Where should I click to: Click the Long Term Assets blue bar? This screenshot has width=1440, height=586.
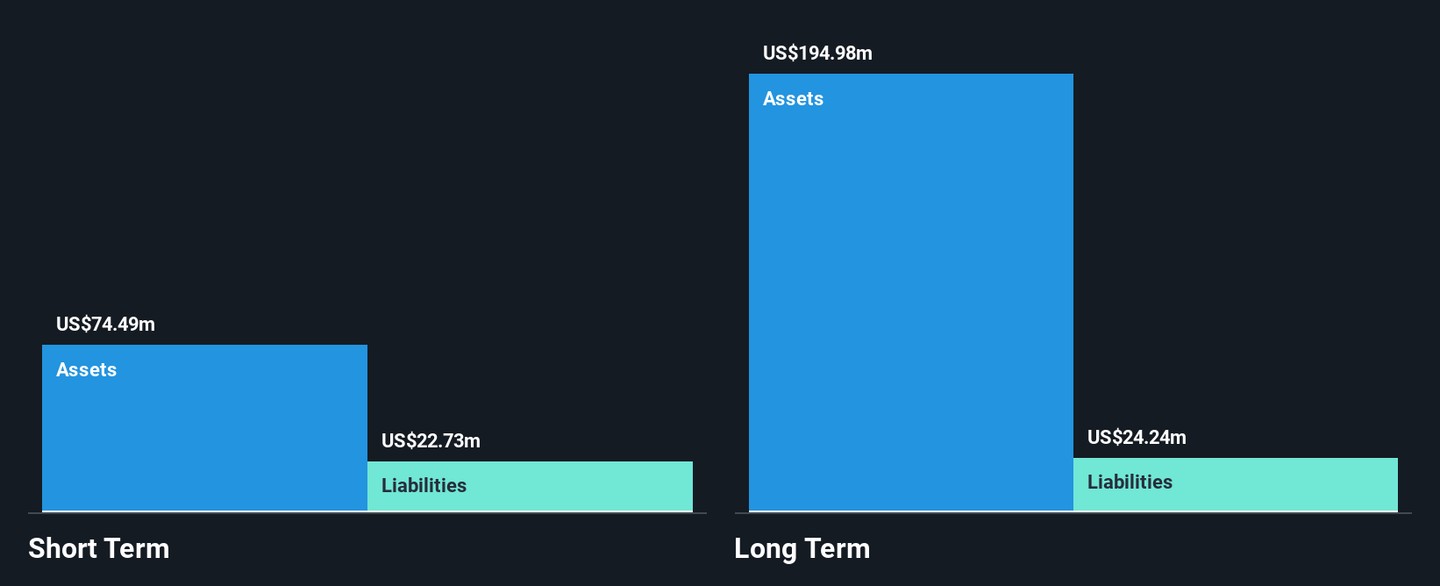910,300
